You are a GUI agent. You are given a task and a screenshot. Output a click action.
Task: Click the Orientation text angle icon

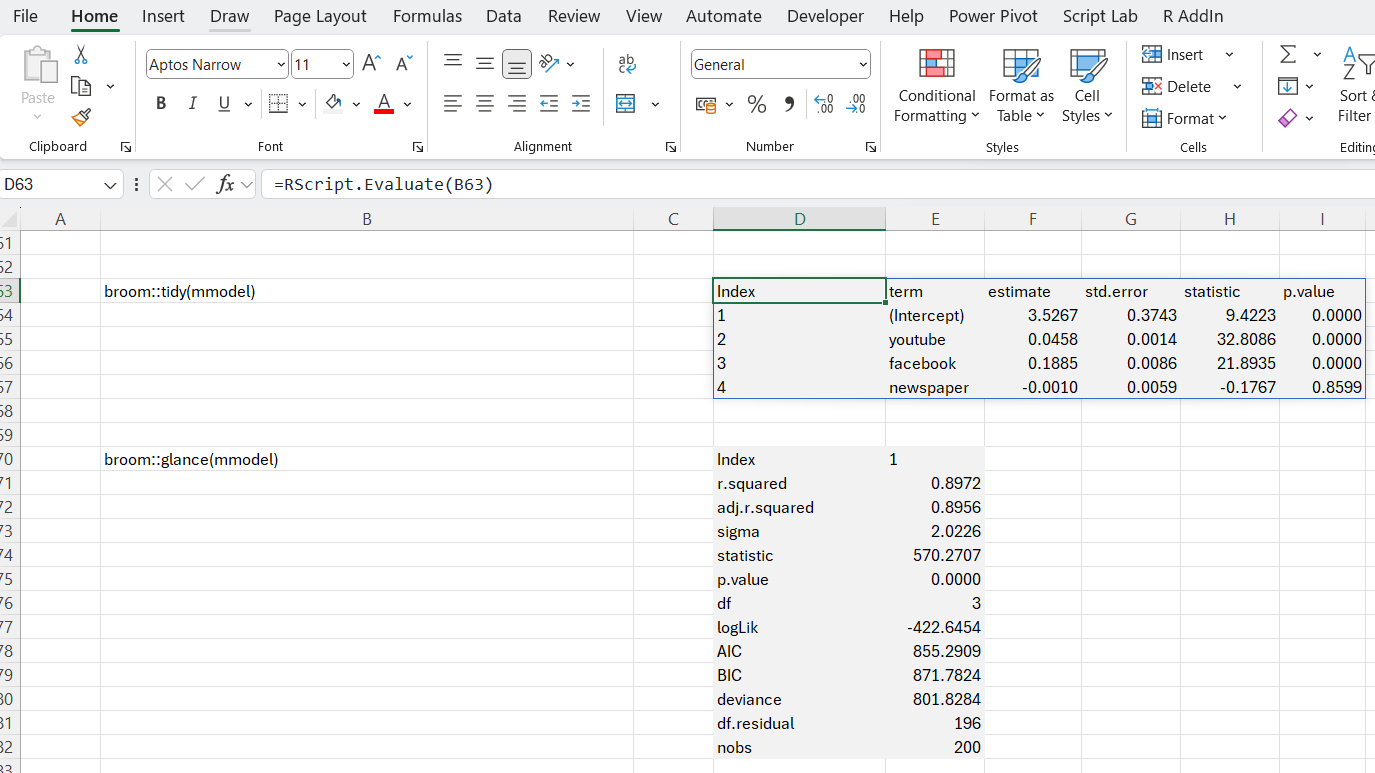pos(549,63)
